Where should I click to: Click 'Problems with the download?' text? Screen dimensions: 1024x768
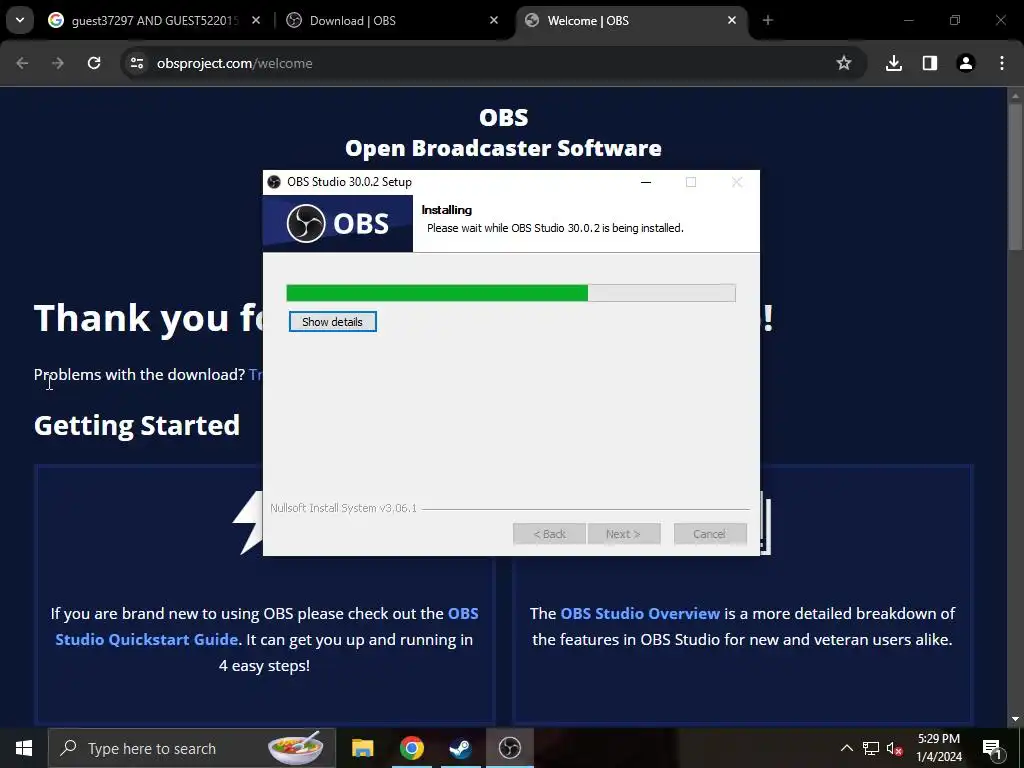pos(139,374)
